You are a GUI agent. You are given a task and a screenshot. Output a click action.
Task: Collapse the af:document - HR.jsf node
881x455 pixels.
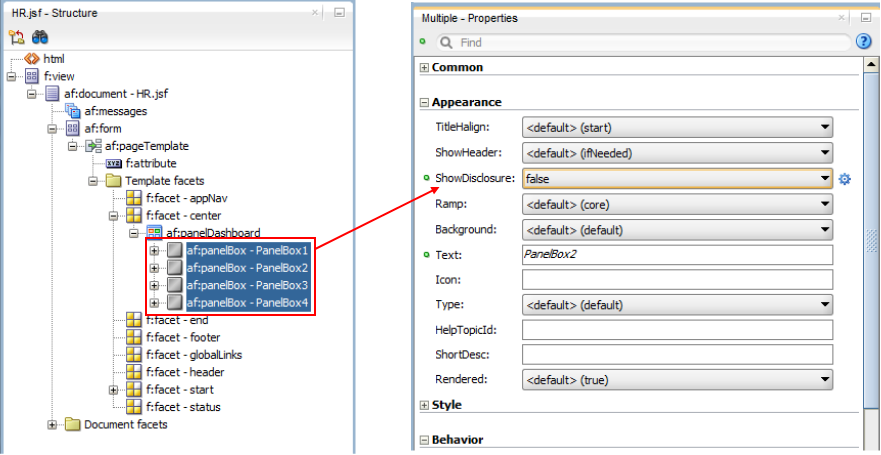tap(32, 93)
